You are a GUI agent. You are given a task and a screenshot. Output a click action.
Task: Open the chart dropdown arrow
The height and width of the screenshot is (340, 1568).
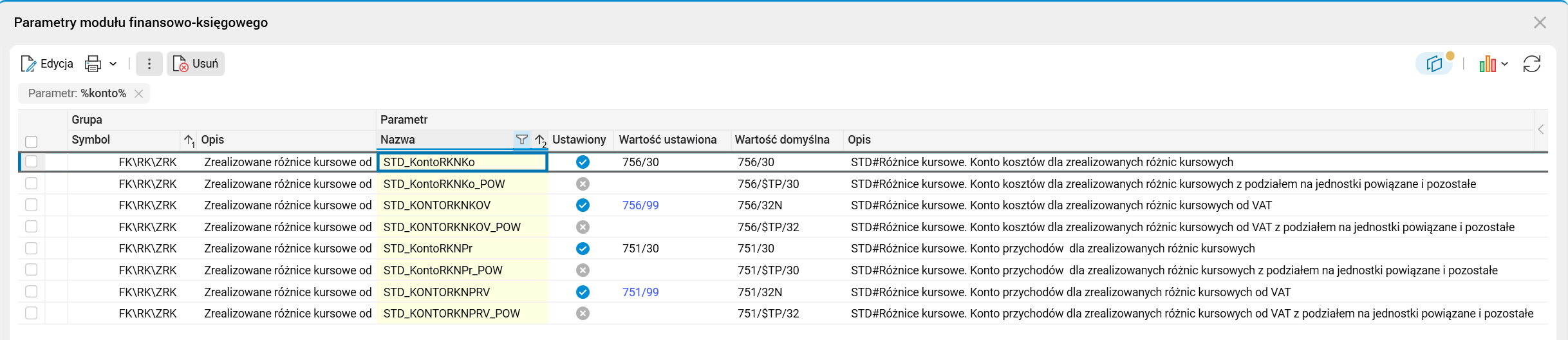pos(1505,64)
